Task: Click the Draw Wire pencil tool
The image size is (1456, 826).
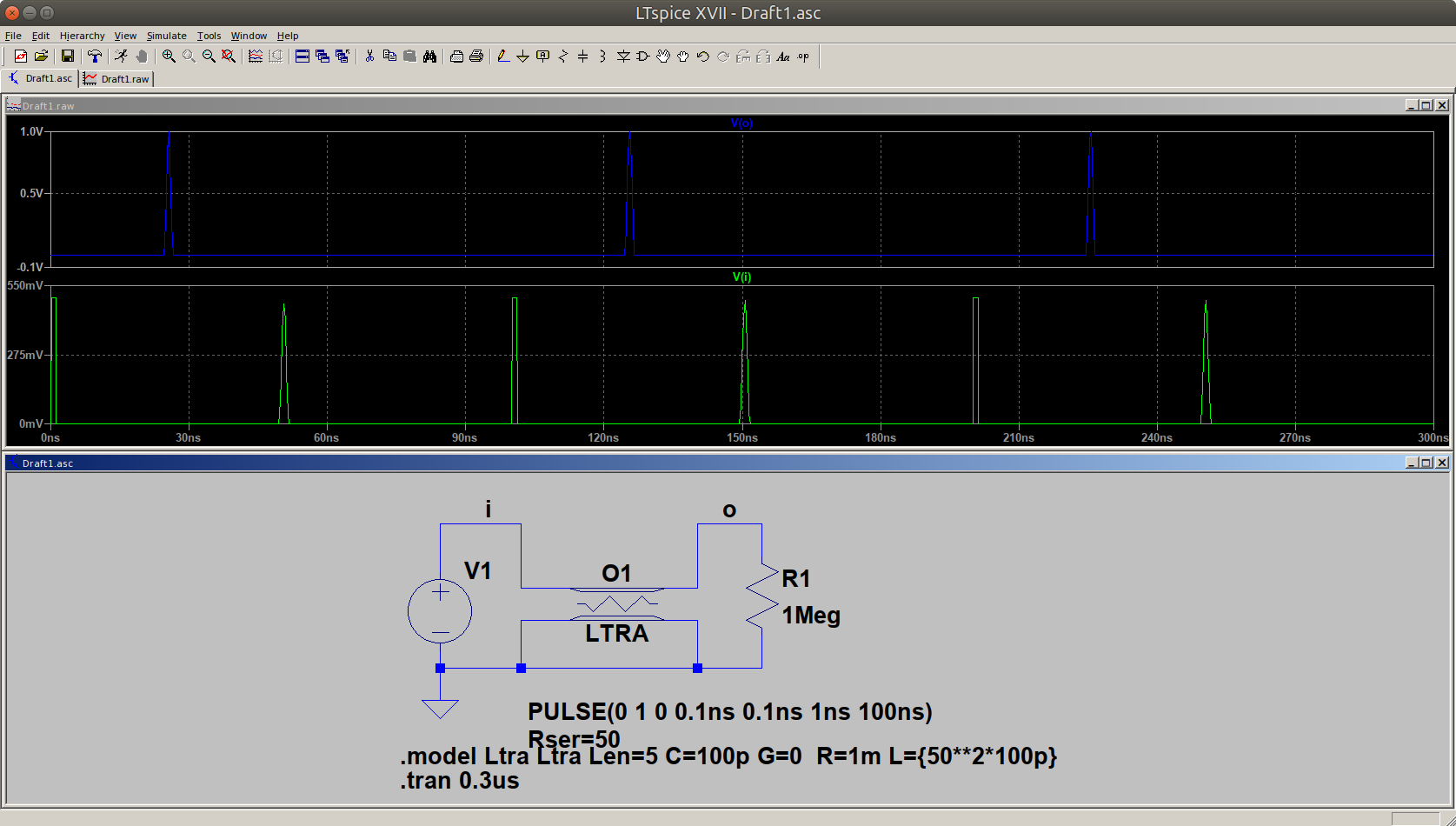Action: point(502,57)
